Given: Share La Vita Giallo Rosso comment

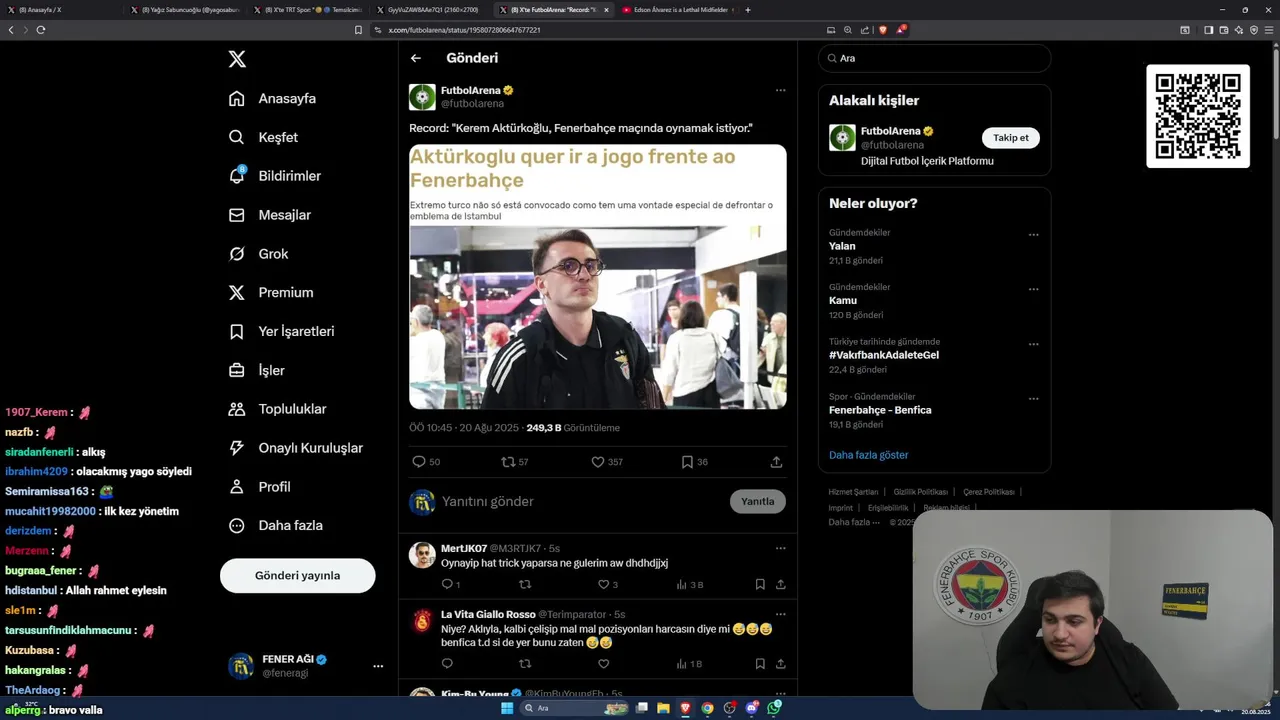Looking at the screenshot, I should click(780, 664).
